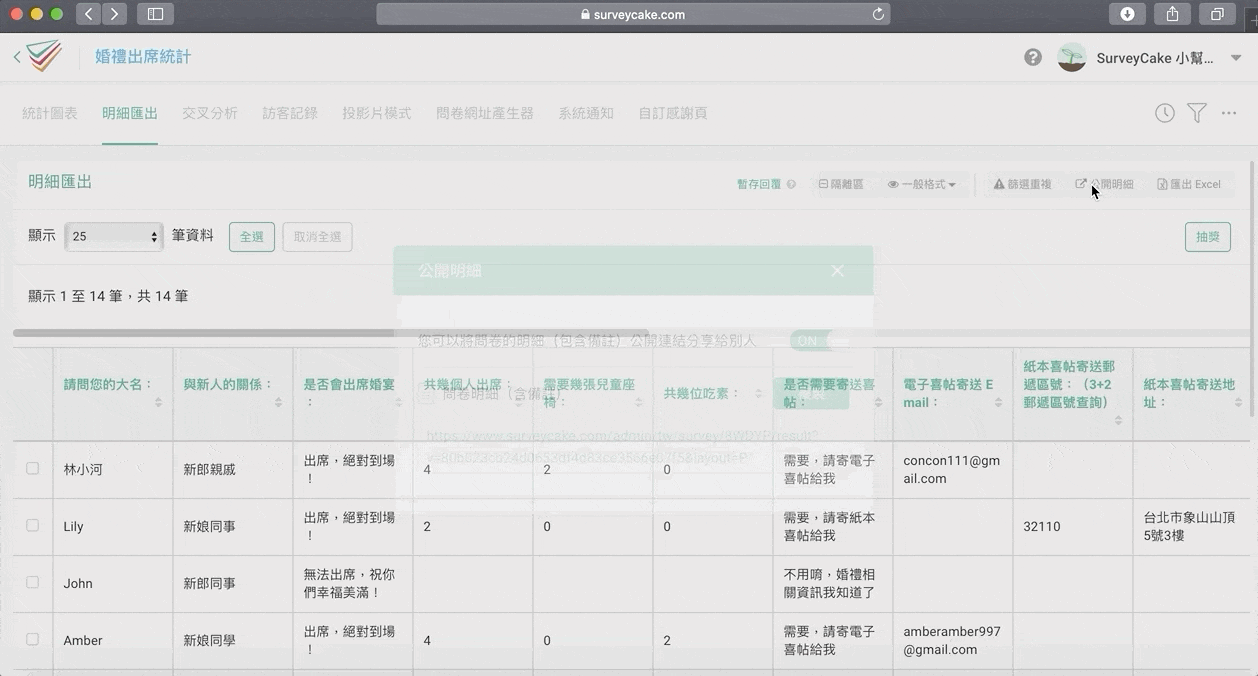Screen dimensions: 1258x676
Task: Show all tabs with the tab overview icon
Action: point(1217,14)
